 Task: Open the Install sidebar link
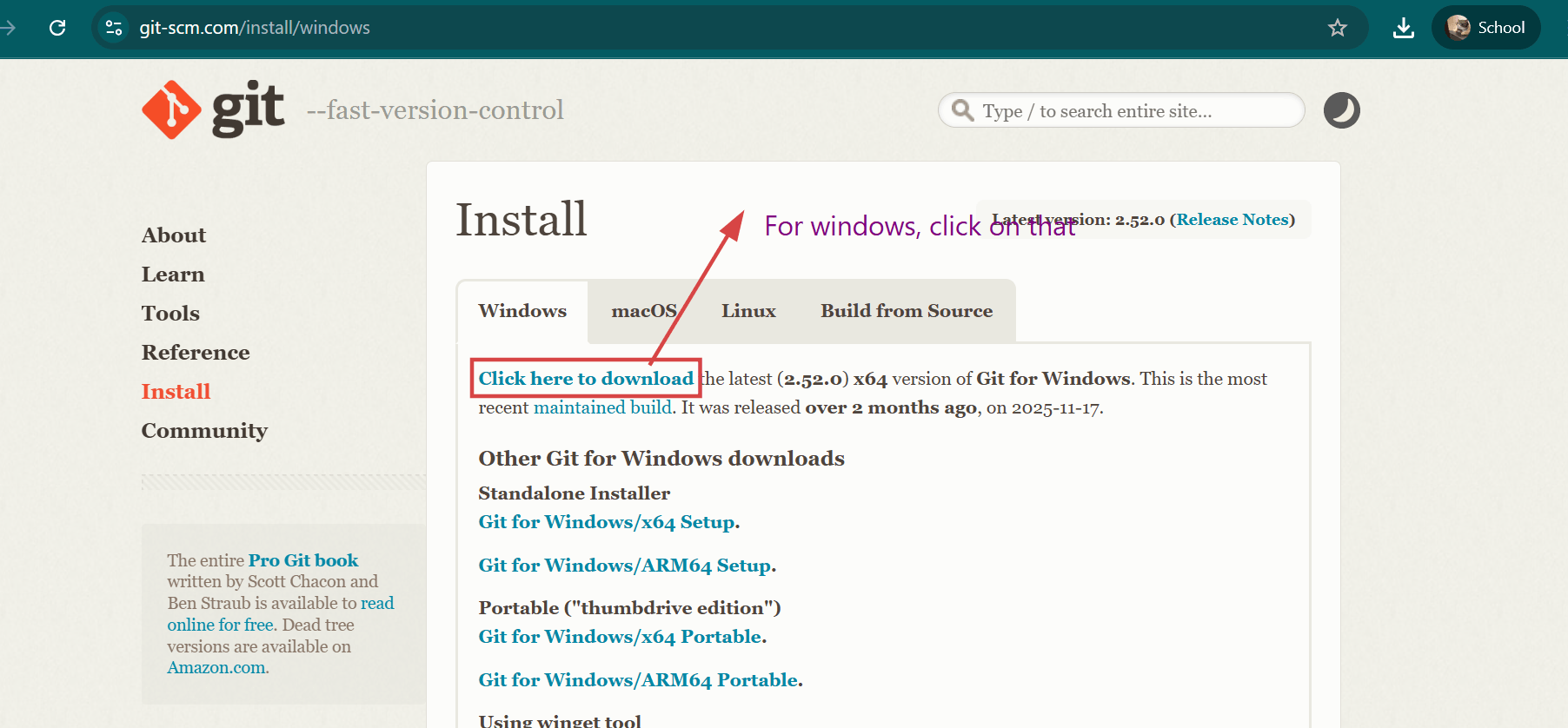point(176,392)
